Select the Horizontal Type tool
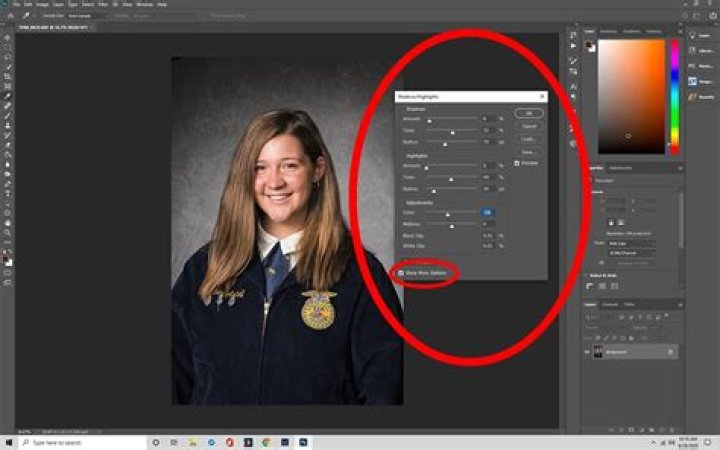This screenshot has width=720, height=450. click(8, 193)
